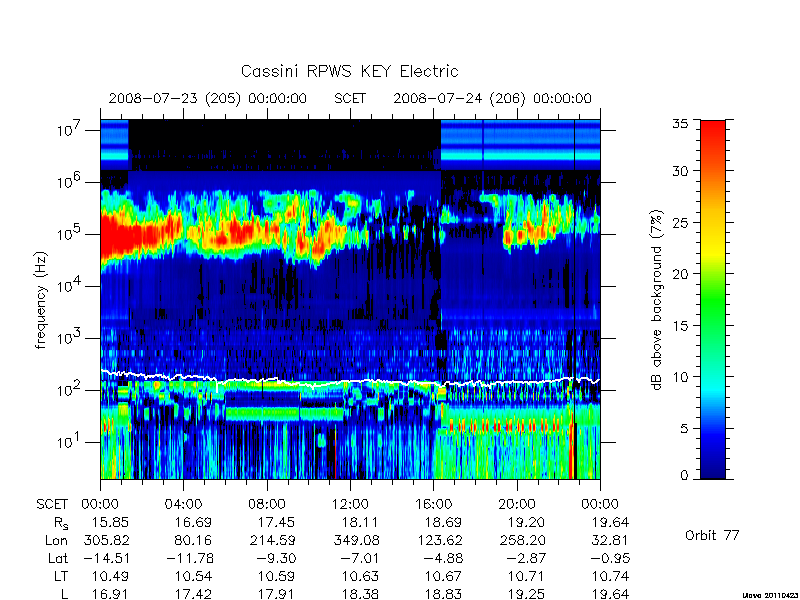This screenshot has width=800, height=600.
Task: Click the LT value '10.74'
Action: (610, 577)
